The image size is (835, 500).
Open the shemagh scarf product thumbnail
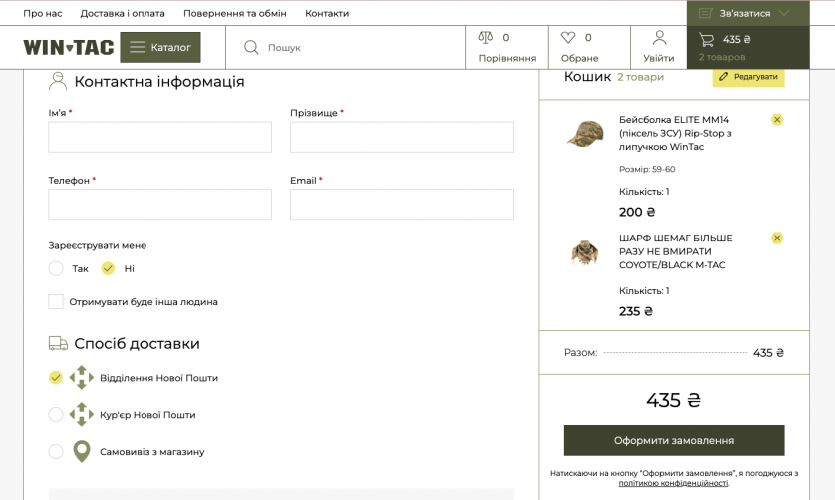tap(585, 252)
